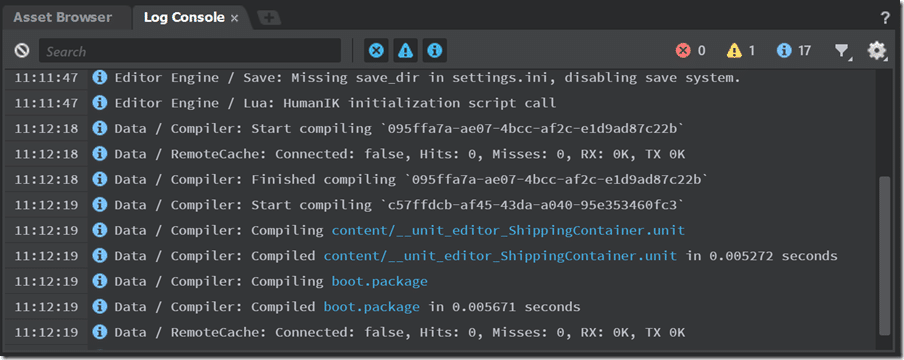Screen dimensions: 904x360
Task: Open the ShippingContainer.unit link in the Compiling row
Action: 508,230
